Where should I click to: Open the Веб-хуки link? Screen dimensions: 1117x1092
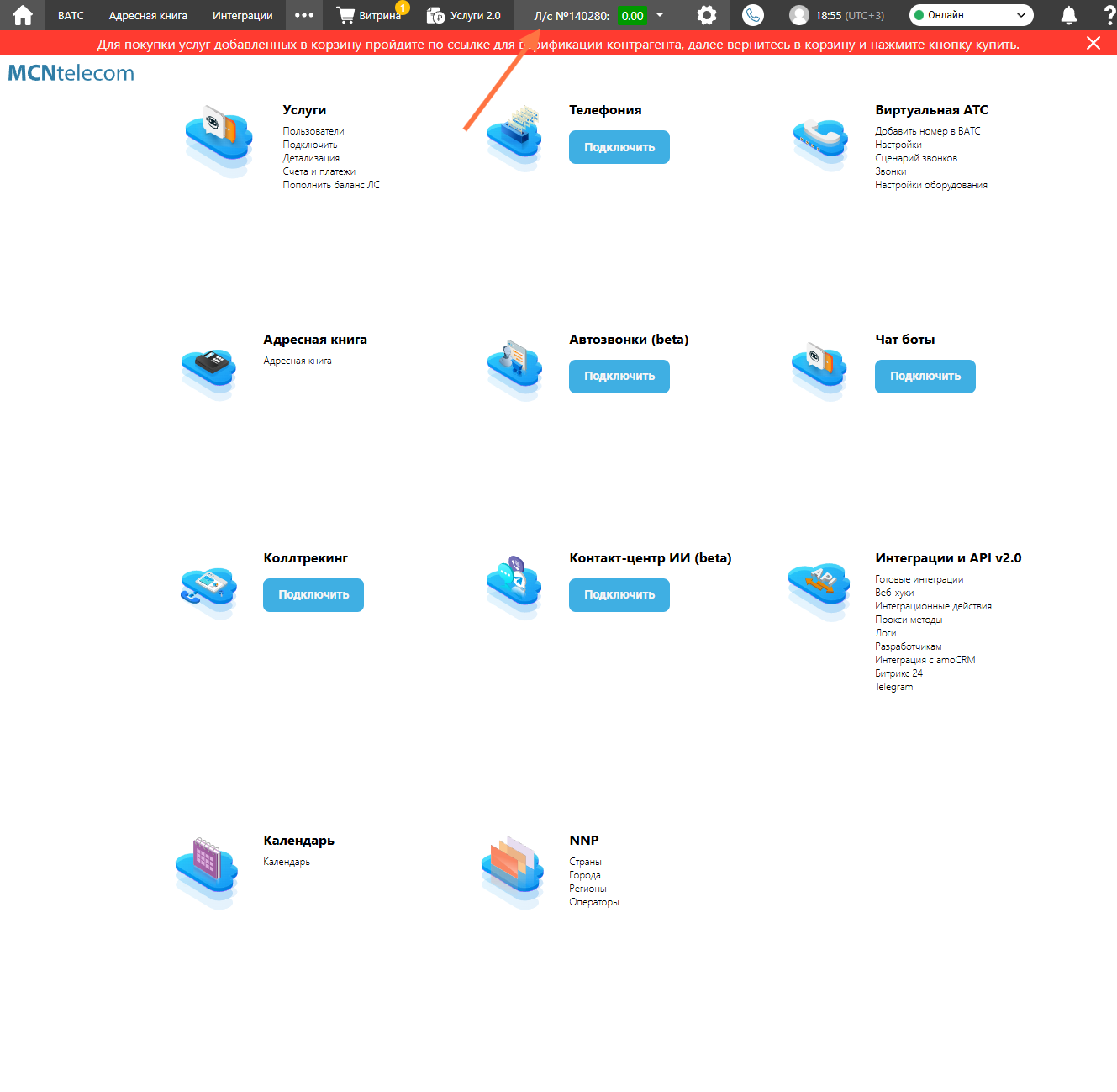pyautogui.click(x=894, y=593)
